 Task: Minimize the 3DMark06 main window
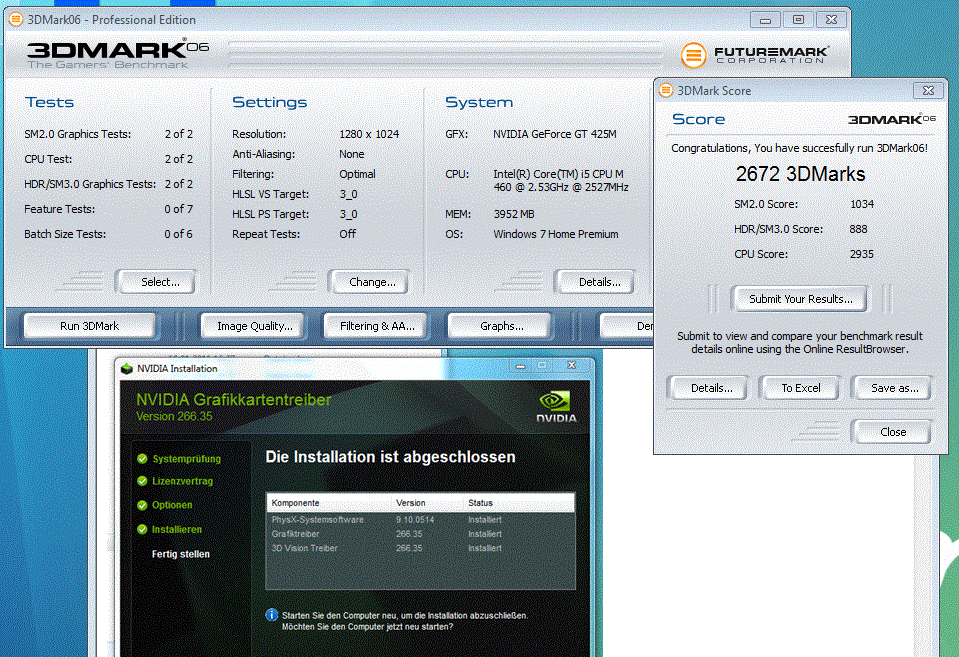point(765,20)
